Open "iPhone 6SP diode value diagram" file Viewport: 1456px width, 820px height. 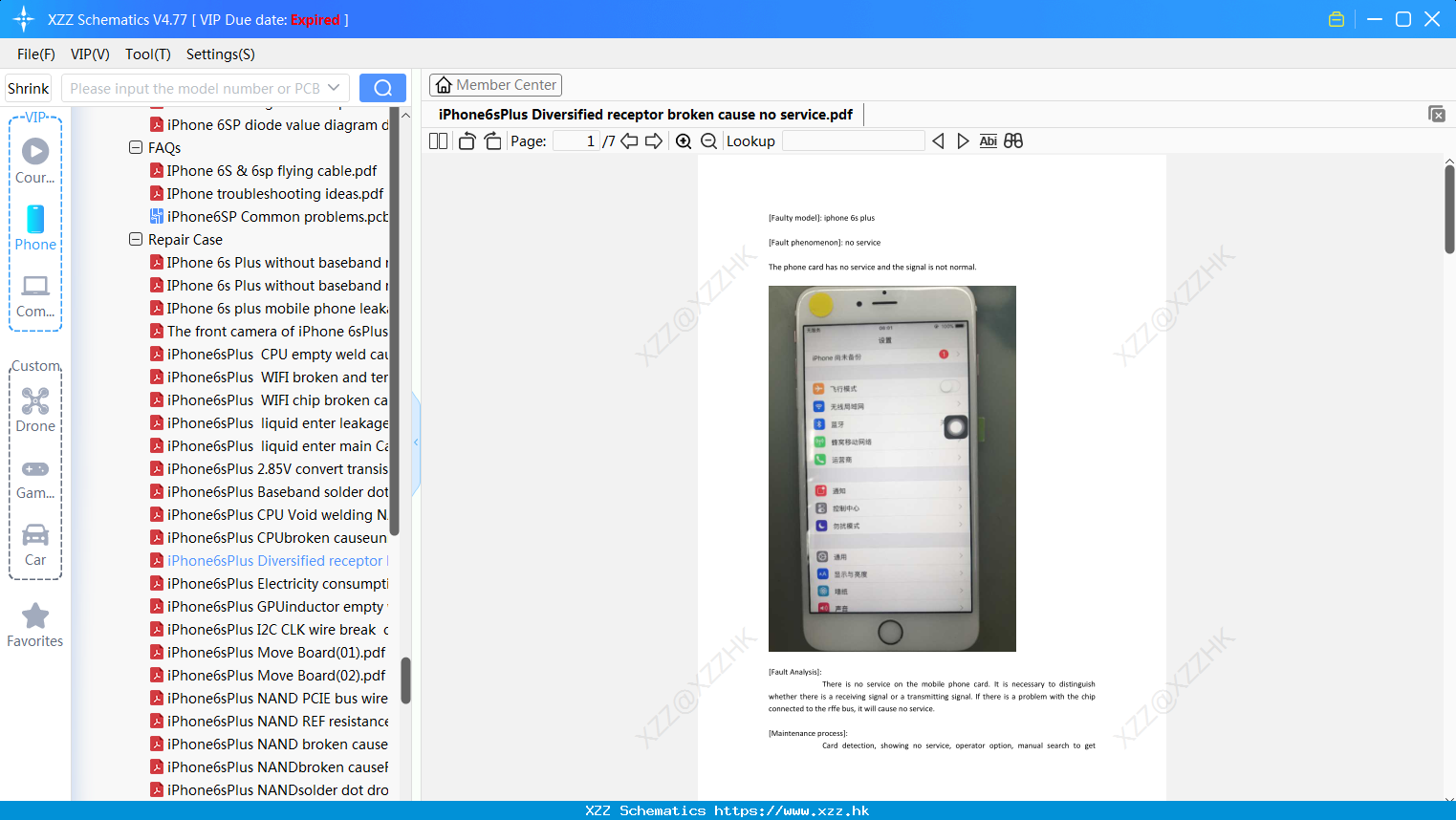point(270,125)
